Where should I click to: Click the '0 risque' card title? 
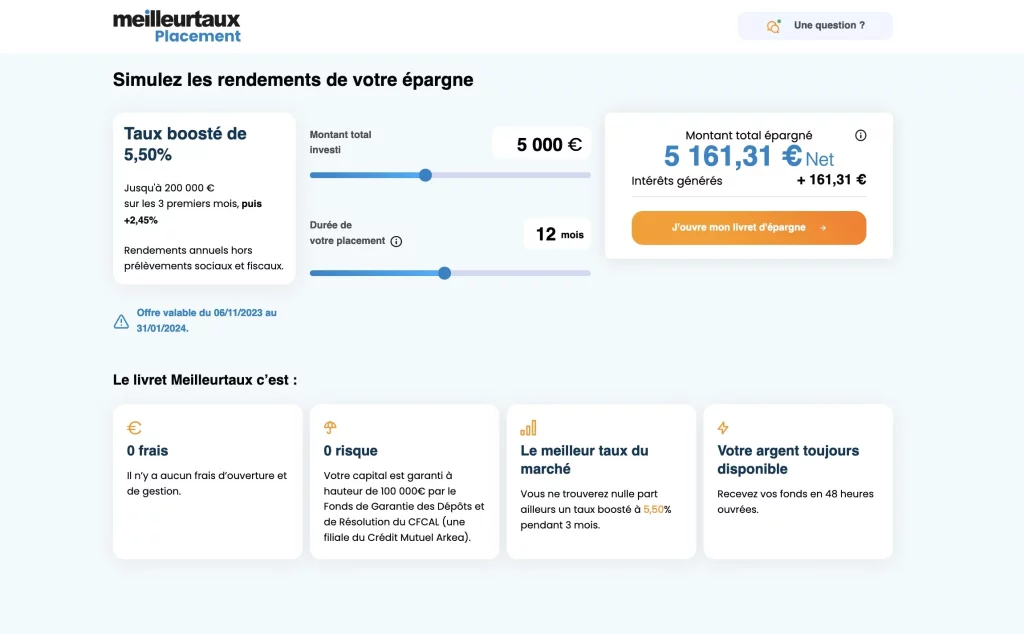point(351,451)
